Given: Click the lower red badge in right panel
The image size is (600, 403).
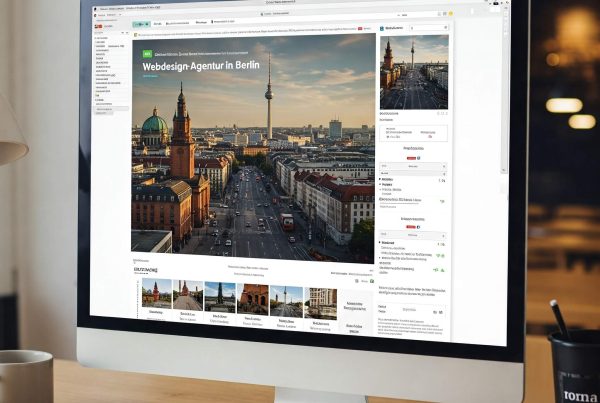Looking at the screenshot, I should pos(411,227).
